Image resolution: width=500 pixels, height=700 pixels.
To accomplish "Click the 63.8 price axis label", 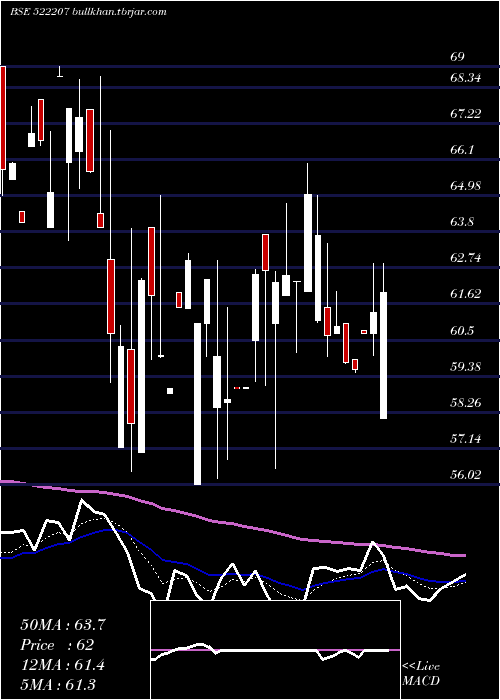I will coord(462,222).
